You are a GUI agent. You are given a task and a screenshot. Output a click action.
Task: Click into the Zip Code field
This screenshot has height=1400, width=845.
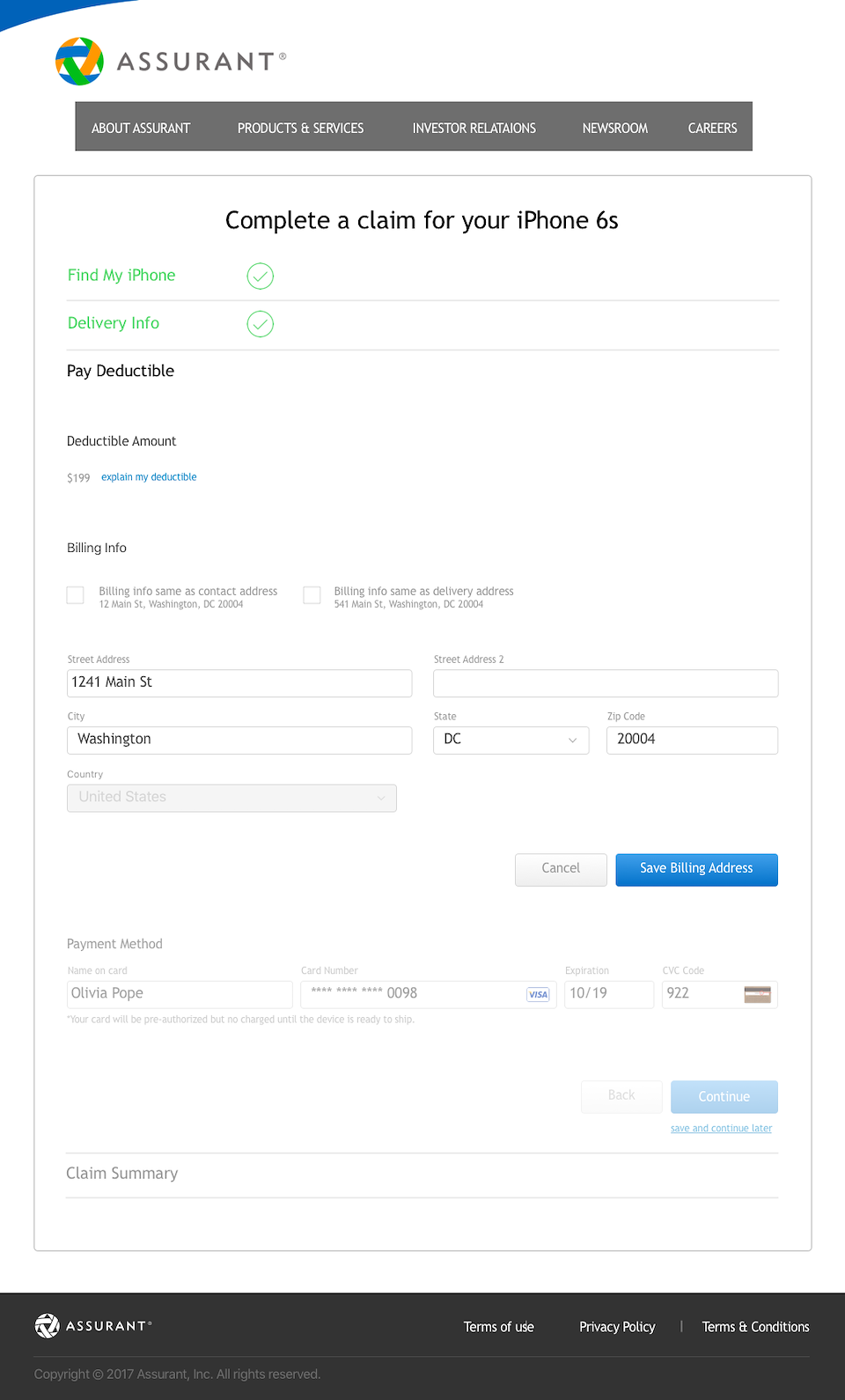point(692,741)
